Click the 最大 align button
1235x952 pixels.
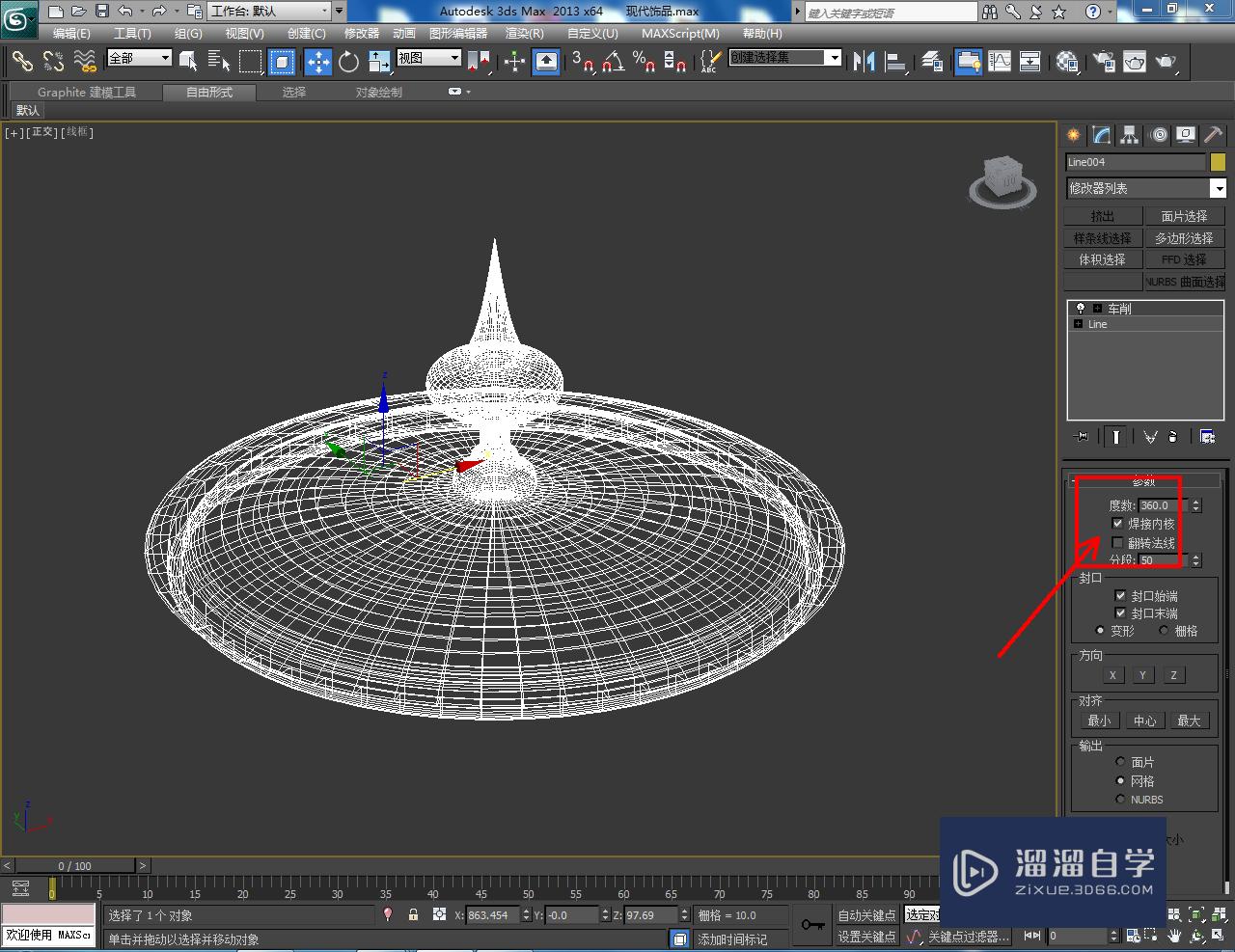(x=1189, y=721)
